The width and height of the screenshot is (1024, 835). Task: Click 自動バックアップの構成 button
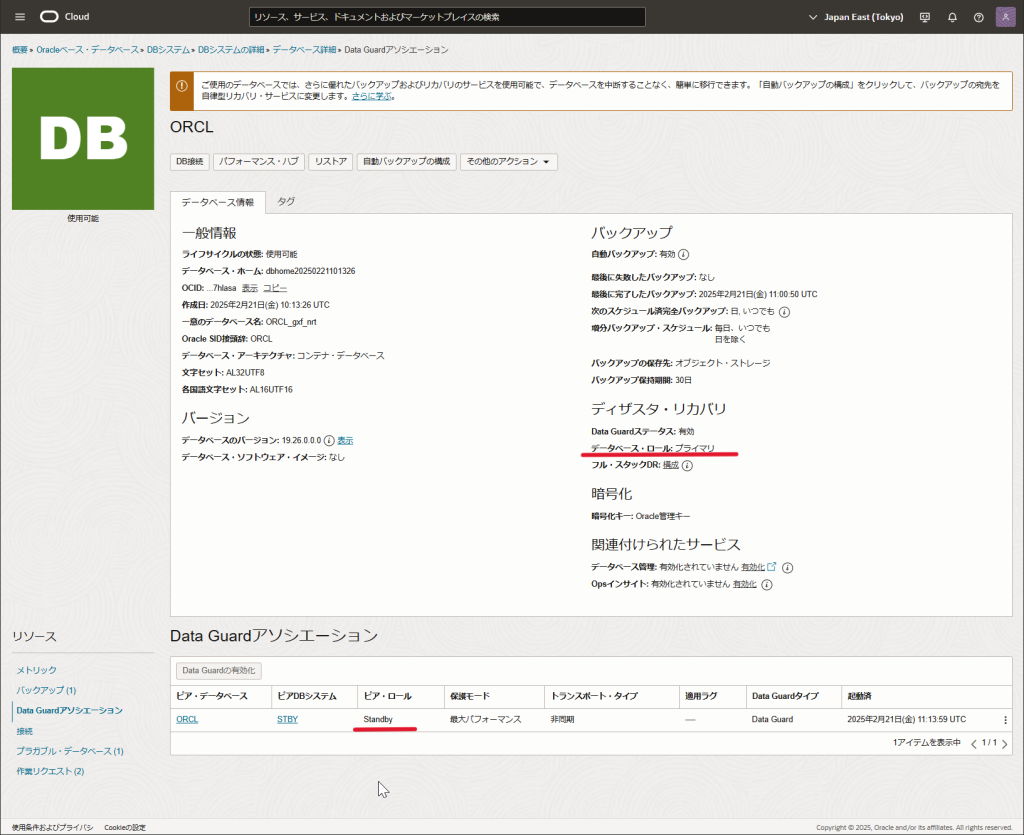point(406,161)
